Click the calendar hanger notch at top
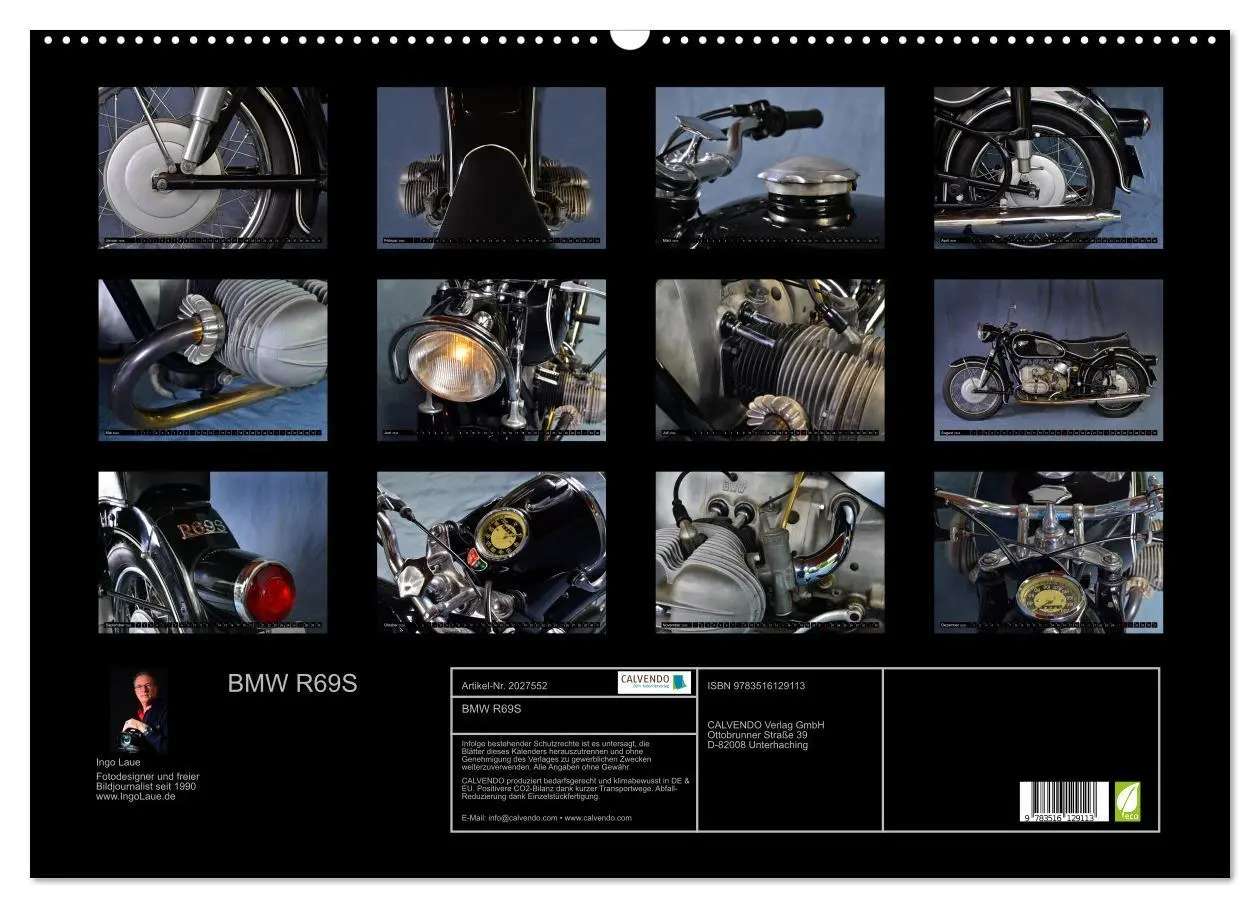The height and width of the screenshot is (908, 1260). pos(630,38)
